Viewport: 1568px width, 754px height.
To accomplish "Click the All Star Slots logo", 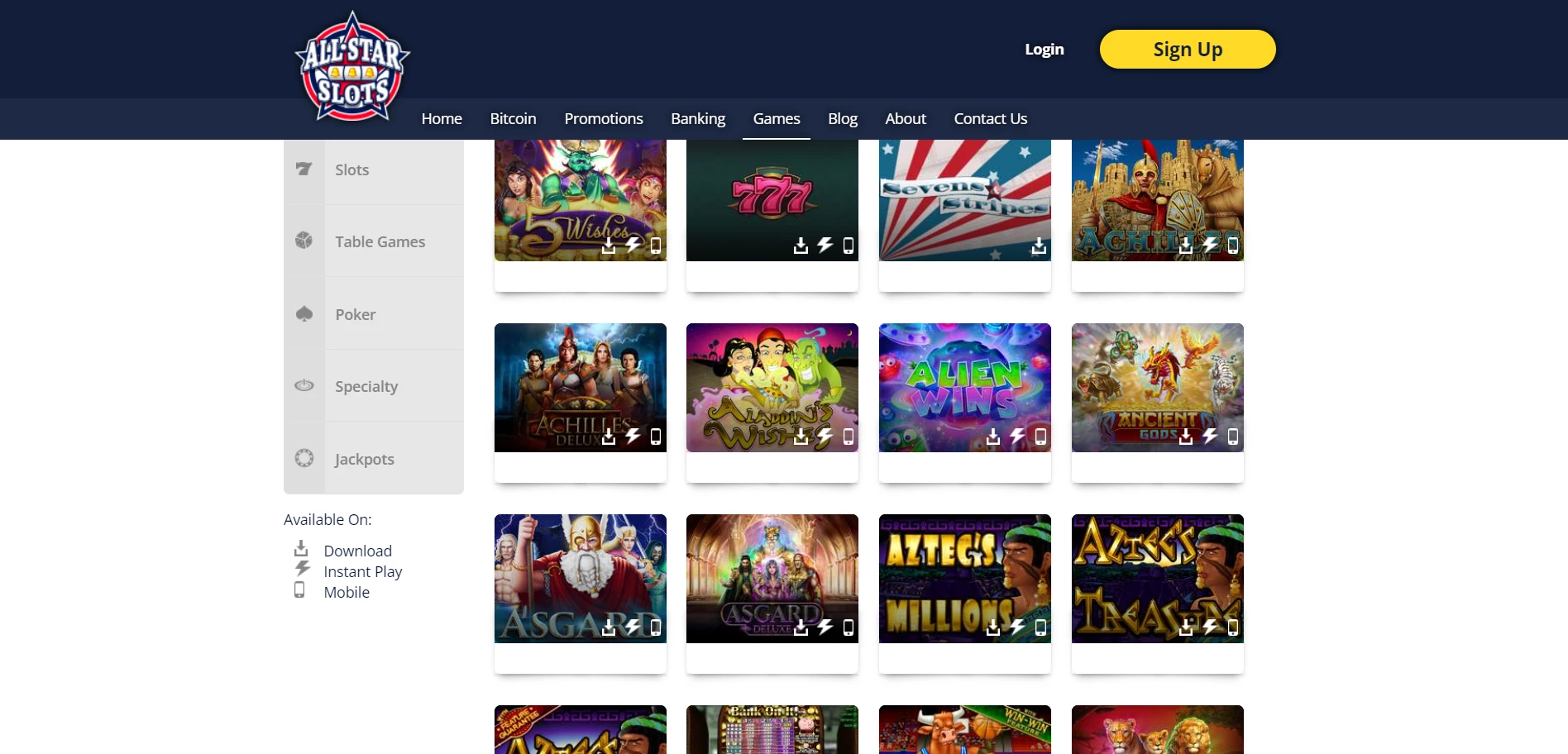I will click(352, 66).
